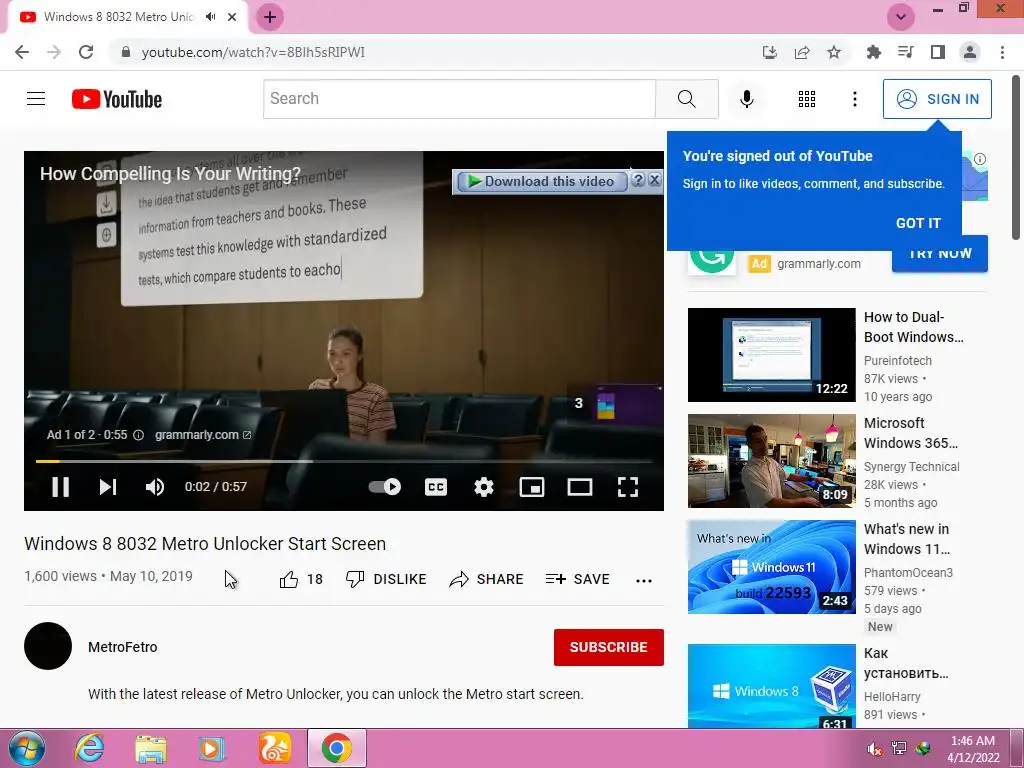Viewport: 1024px width, 768px height.
Task: Toggle the autoplay switch
Action: coord(384,487)
